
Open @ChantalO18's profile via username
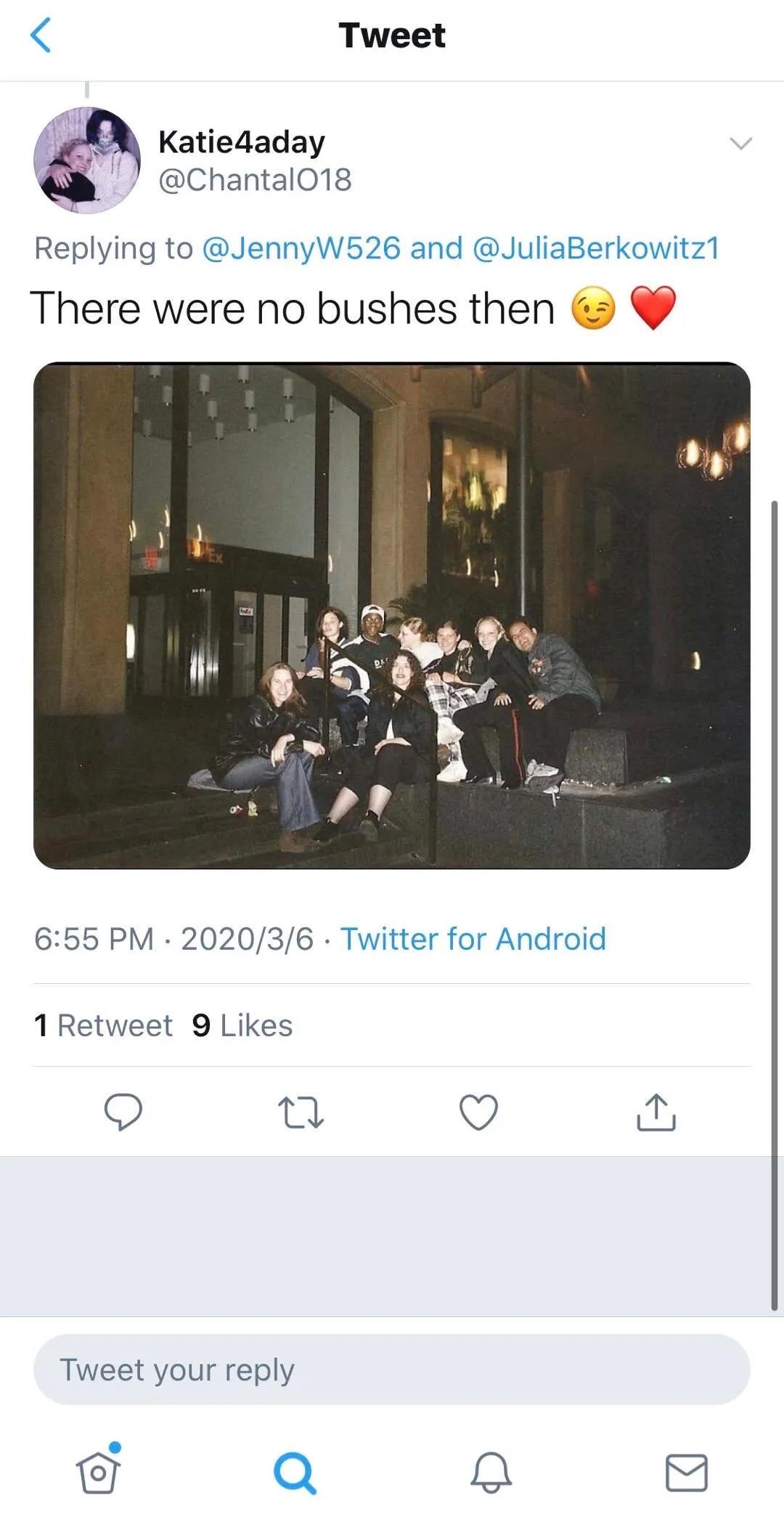[255, 180]
